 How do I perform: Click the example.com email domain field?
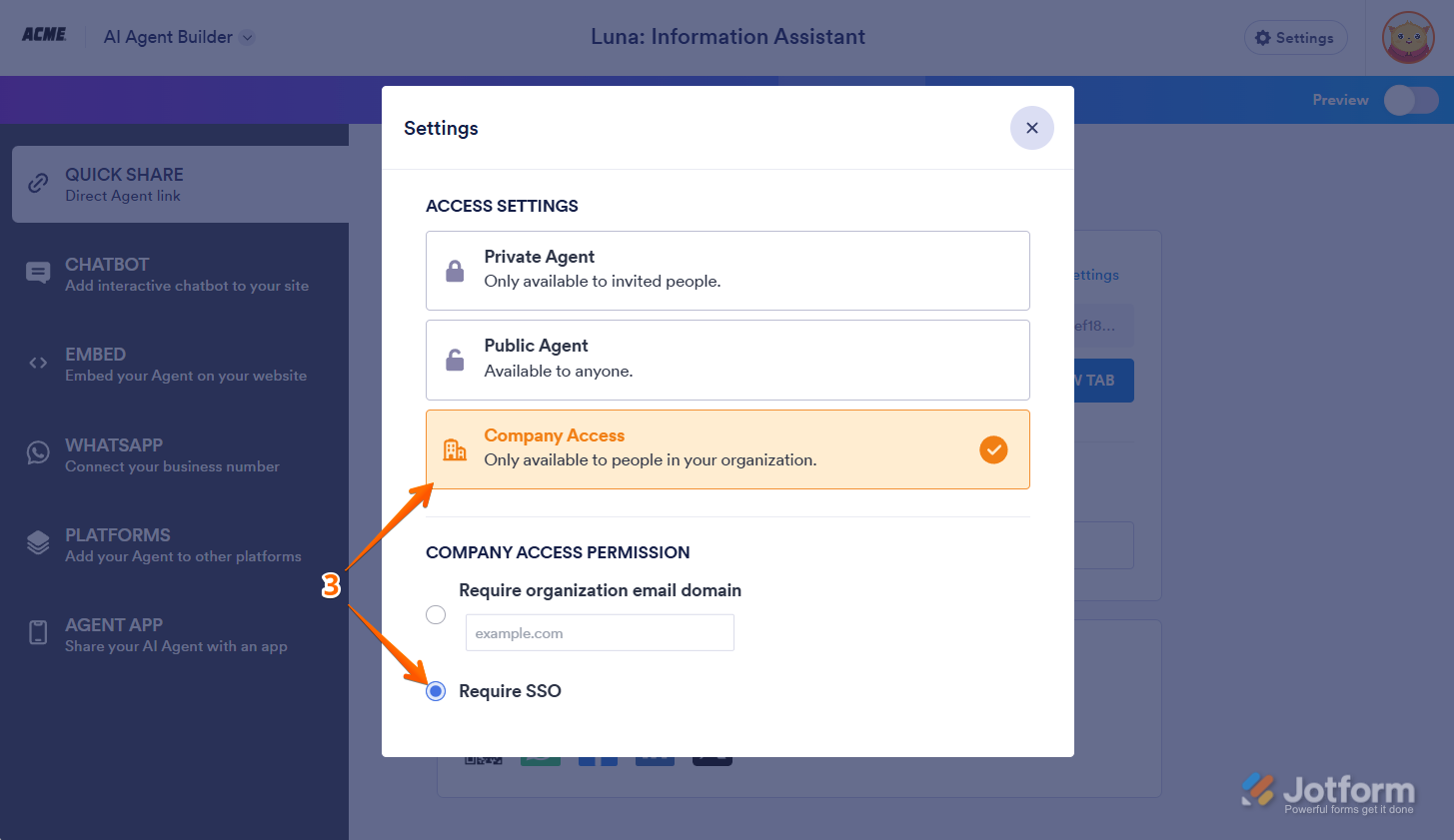600,633
